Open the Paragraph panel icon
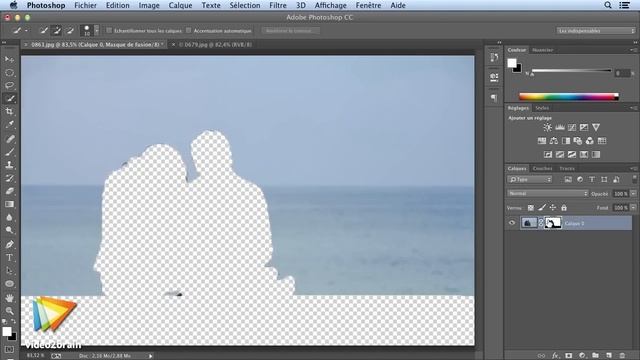640x360 pixels. [494, 98]
